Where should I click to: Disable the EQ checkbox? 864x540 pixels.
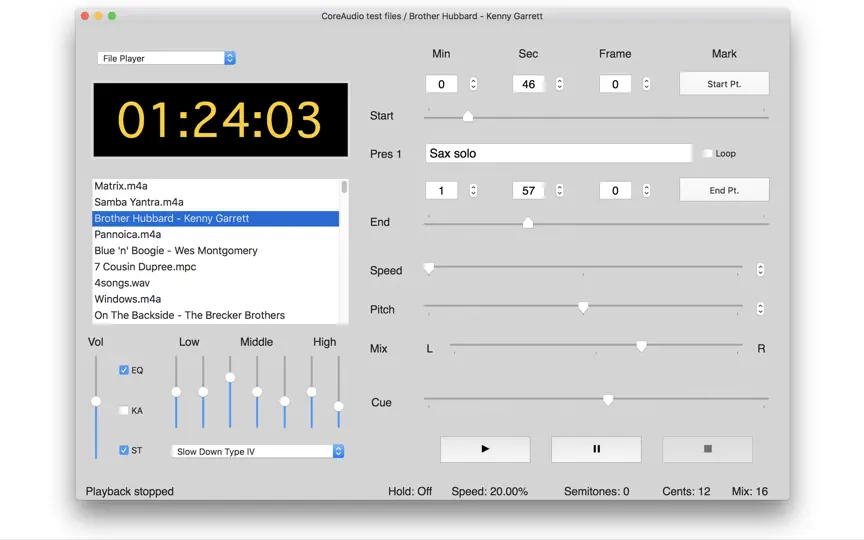pyautogui.click(x=124, y=370)
